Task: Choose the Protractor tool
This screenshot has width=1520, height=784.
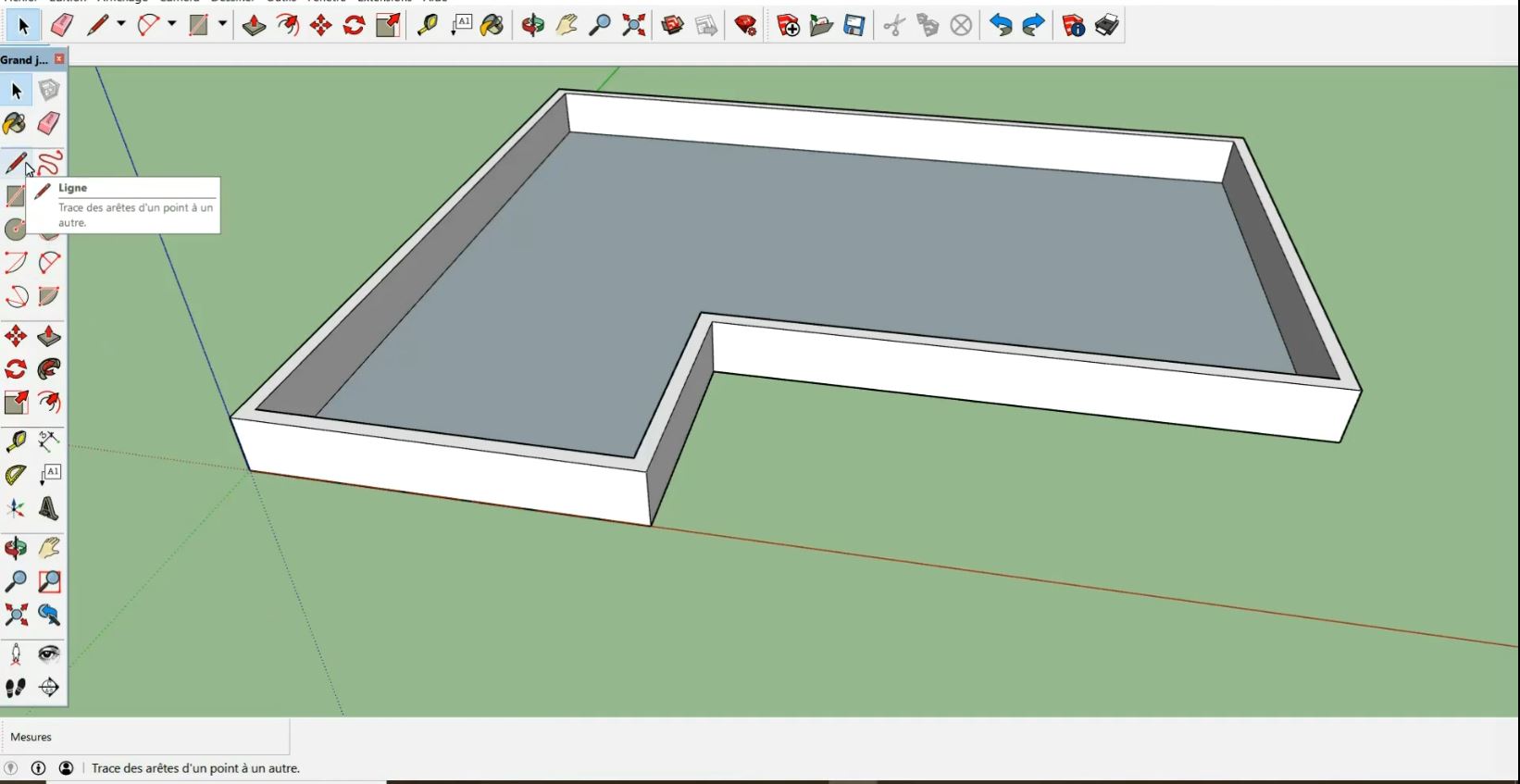Action: point(16,475)
